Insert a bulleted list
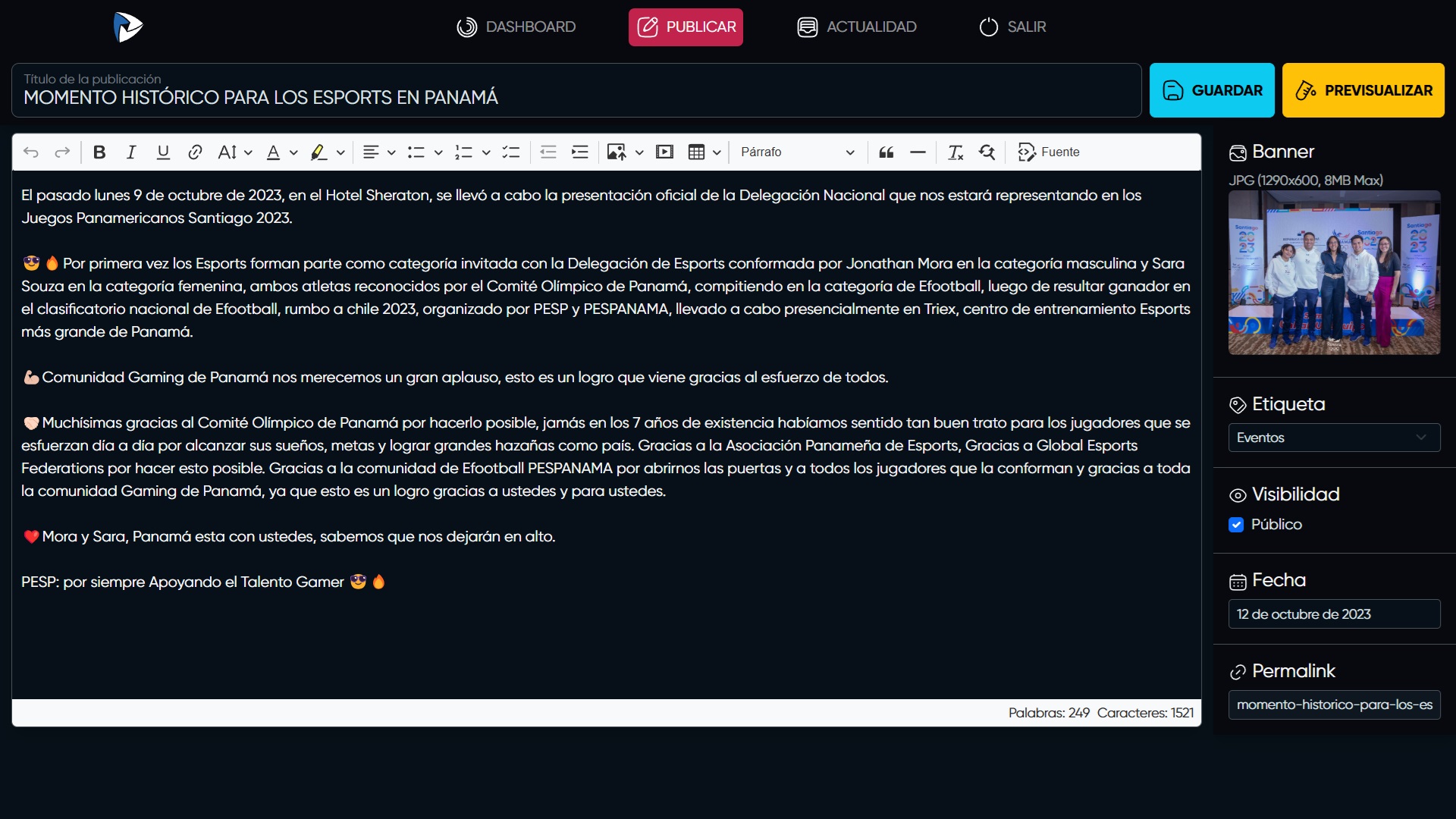This screenshot has width=1456, height=819. tap(416, 152)
